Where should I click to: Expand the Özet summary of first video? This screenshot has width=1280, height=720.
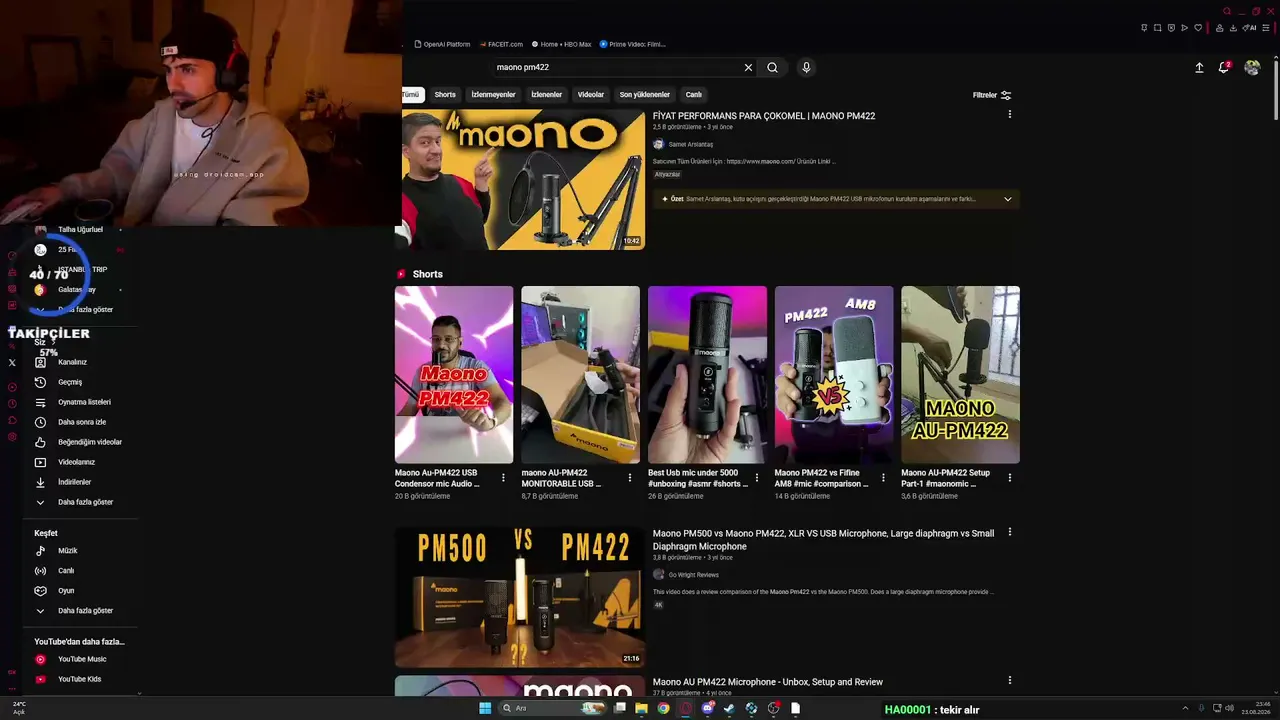[1007, 199]
